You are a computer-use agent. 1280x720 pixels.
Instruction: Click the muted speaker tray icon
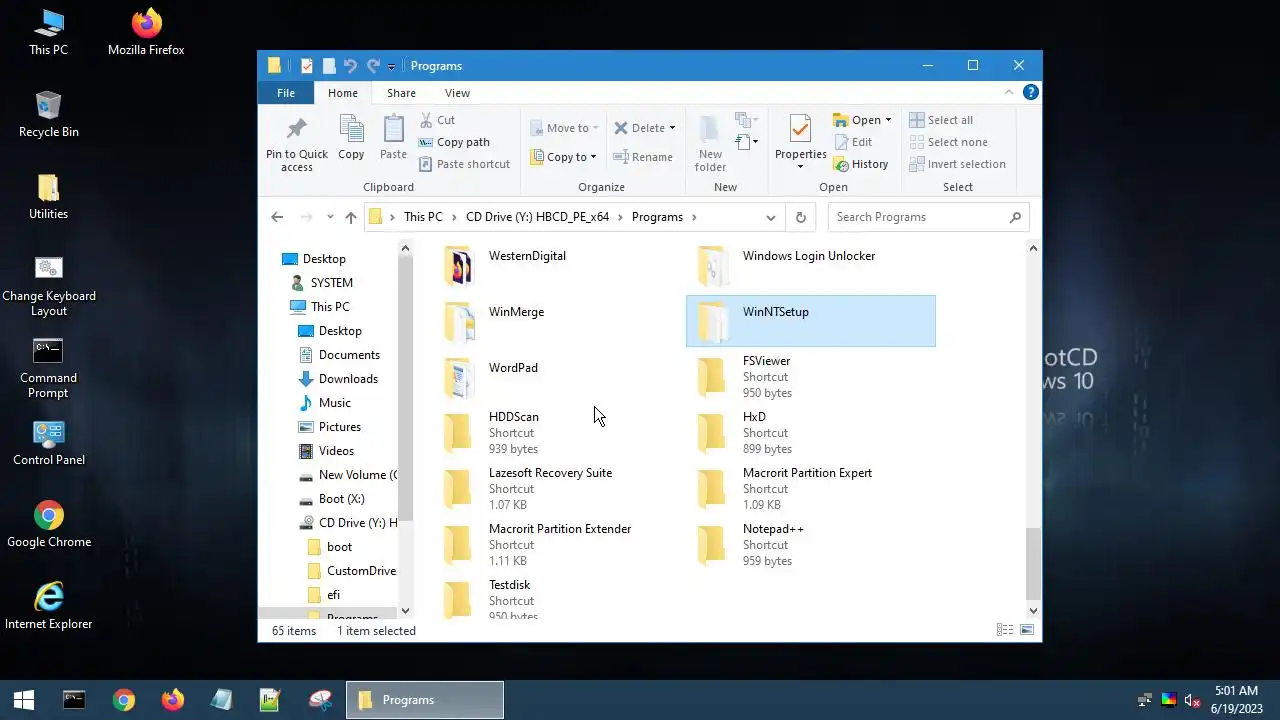pyautogui.click(x=1191, y=700)
